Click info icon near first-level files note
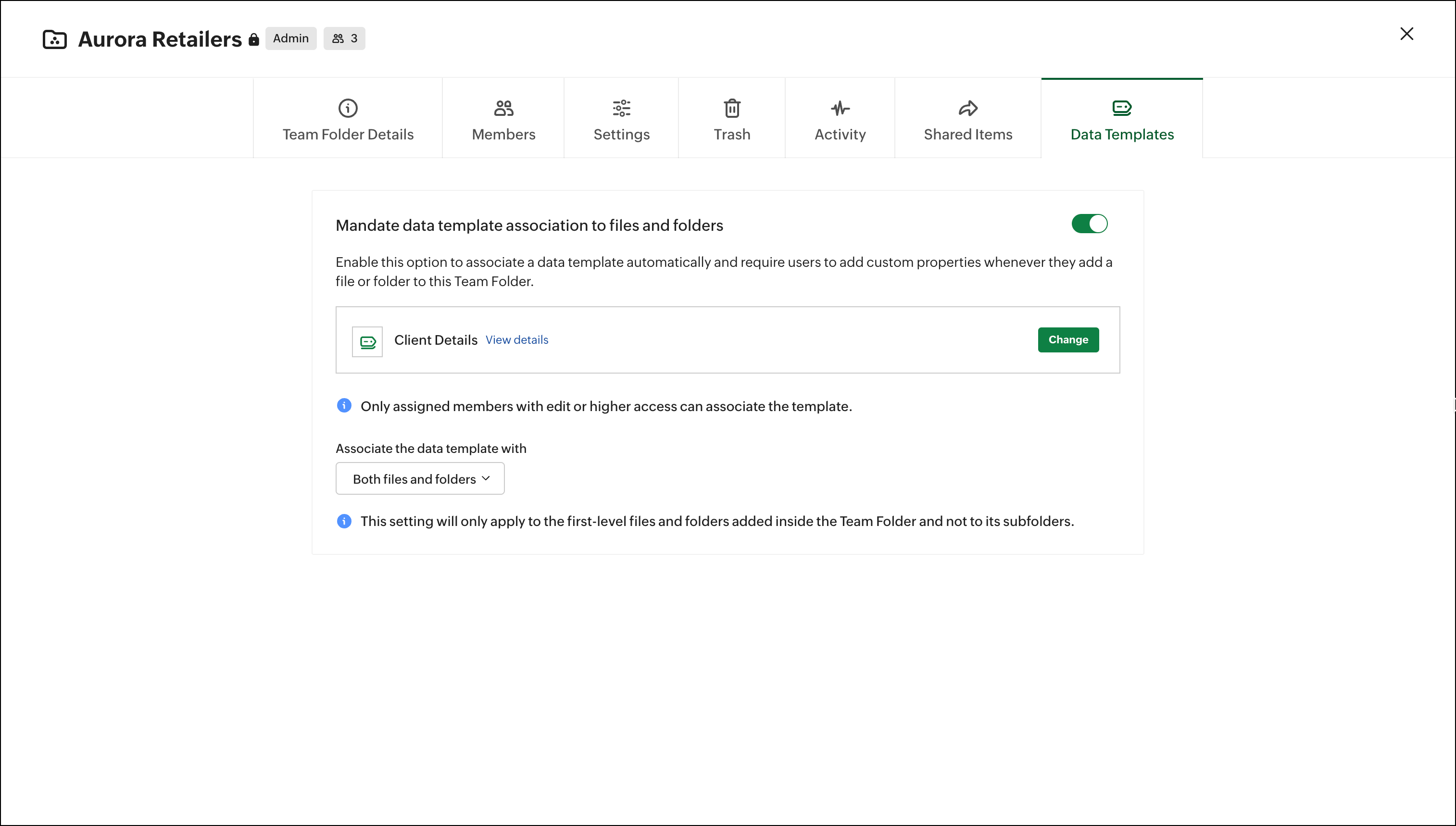Image resolution: width=1456 pixels, height=826 pixels. [x=344, y=521]
